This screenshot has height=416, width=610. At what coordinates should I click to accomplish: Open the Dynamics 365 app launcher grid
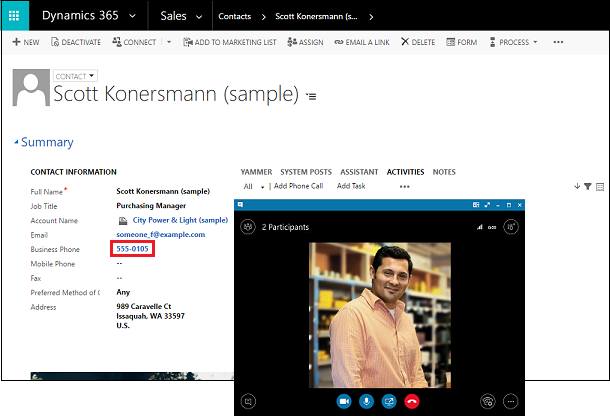pyautogui.click(x=14, y=16)
